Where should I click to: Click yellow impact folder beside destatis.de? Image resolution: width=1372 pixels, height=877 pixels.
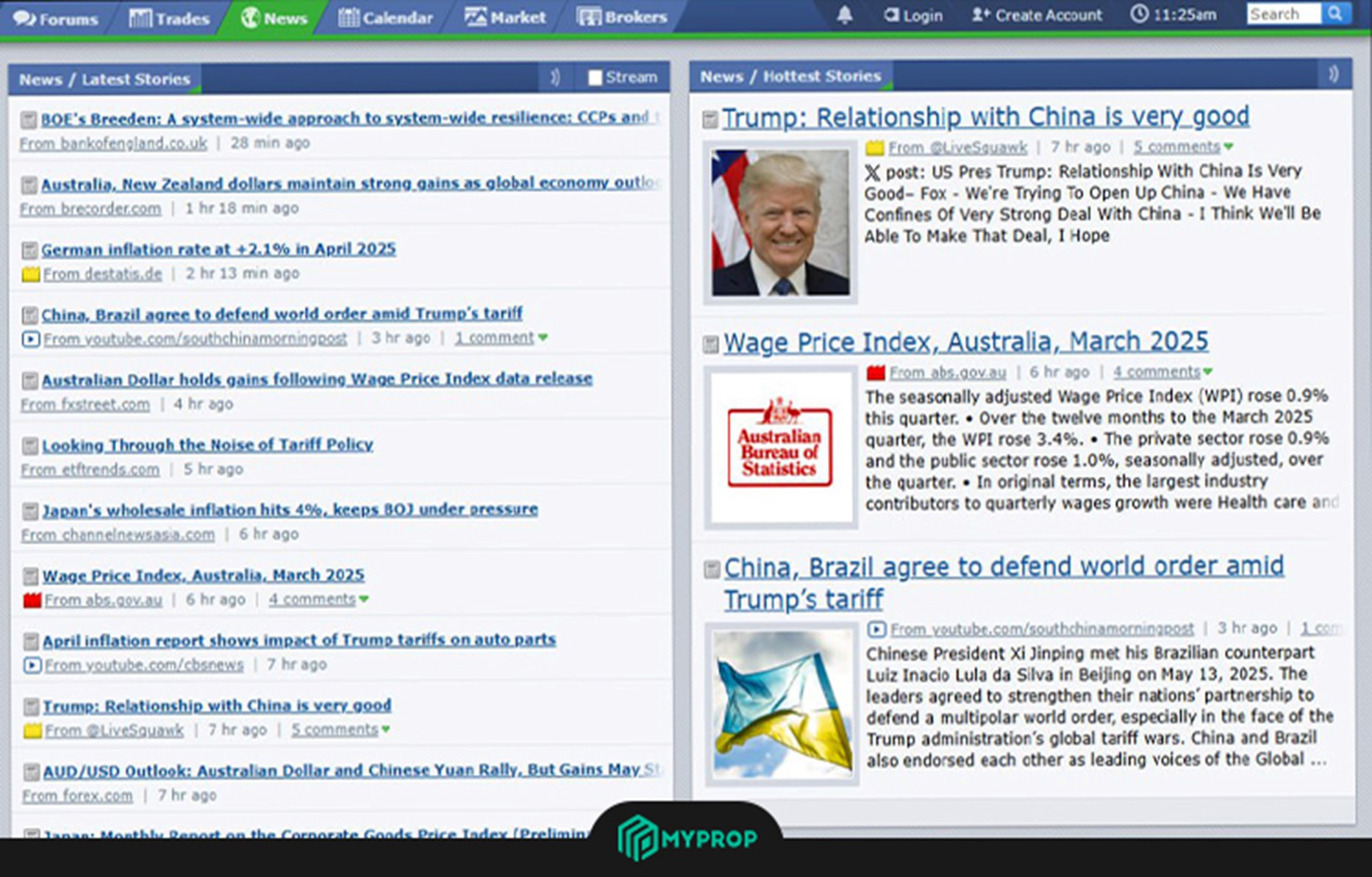coord(30,274)
